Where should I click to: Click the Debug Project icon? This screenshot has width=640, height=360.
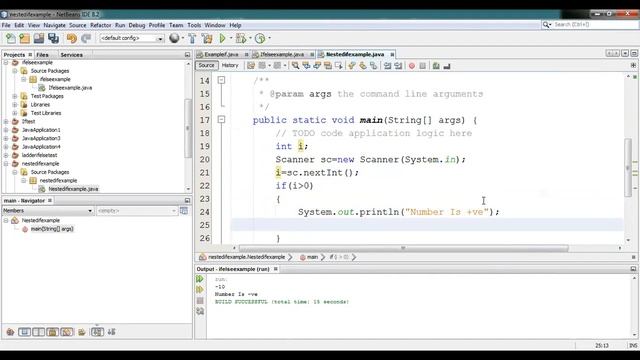(x=241, y=38)
